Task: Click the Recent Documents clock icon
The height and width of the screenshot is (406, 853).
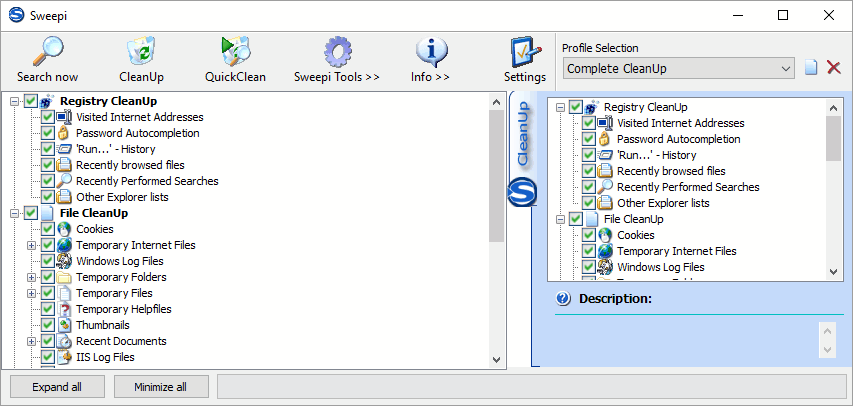Action: [64, 341]
